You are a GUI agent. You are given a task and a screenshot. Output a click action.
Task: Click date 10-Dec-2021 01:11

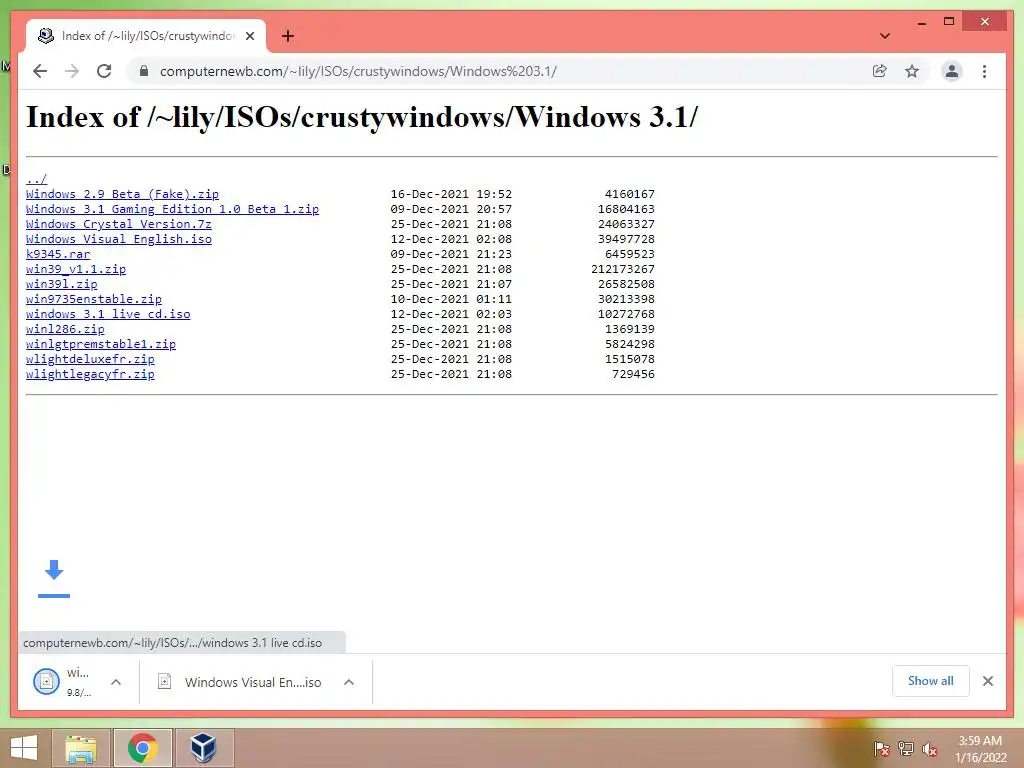click(451, 299)
